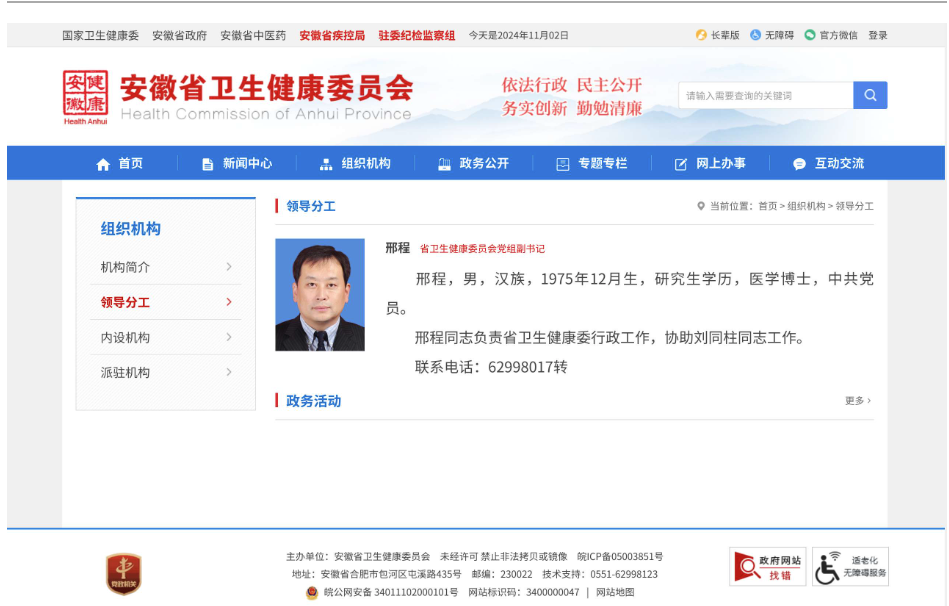The width and height of the screenshot is (949, 606).
Task: Click the 政府网站找错 error-report badge
Action: 766,564
